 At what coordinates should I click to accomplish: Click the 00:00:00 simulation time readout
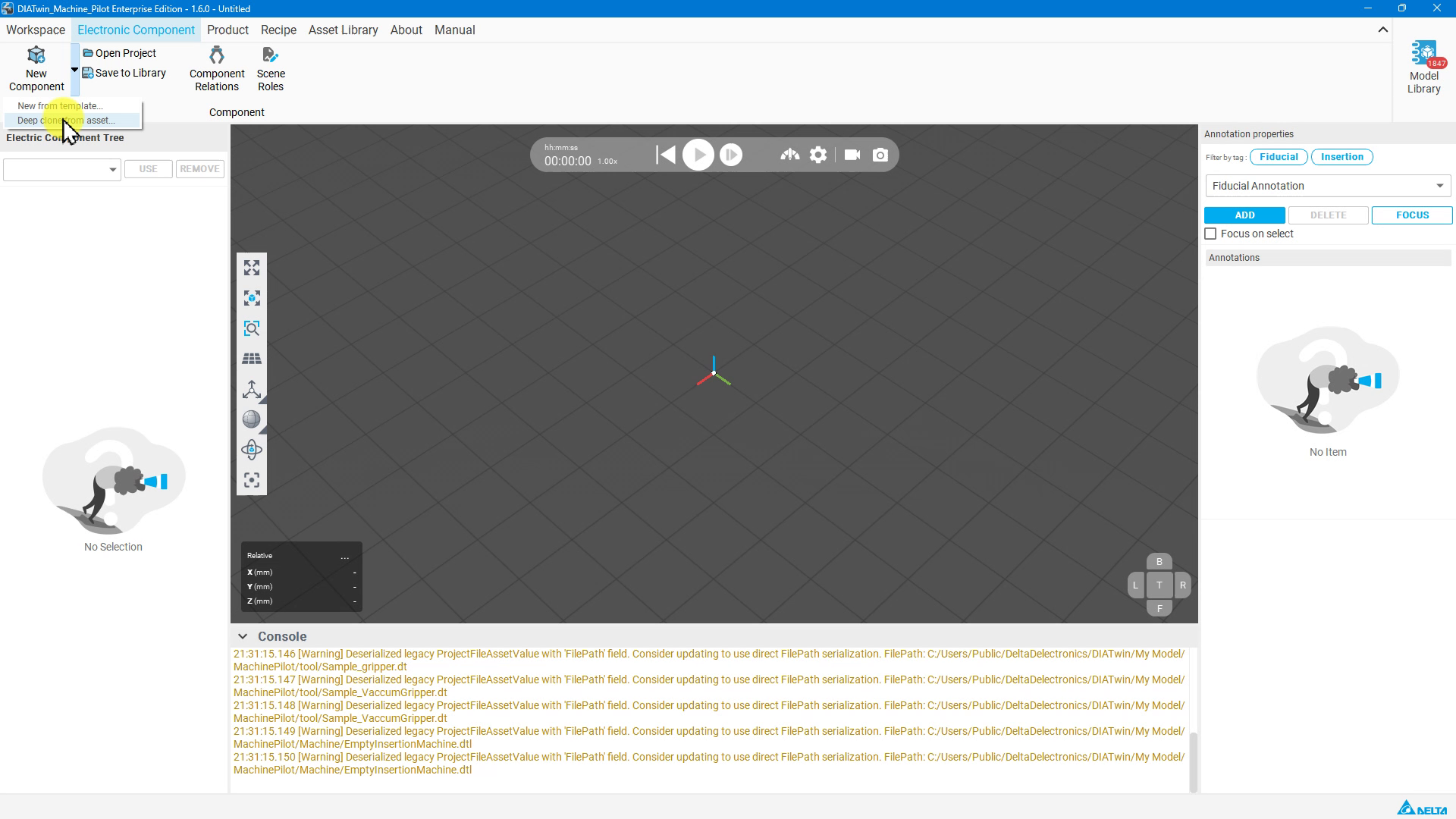pos(567,161)
